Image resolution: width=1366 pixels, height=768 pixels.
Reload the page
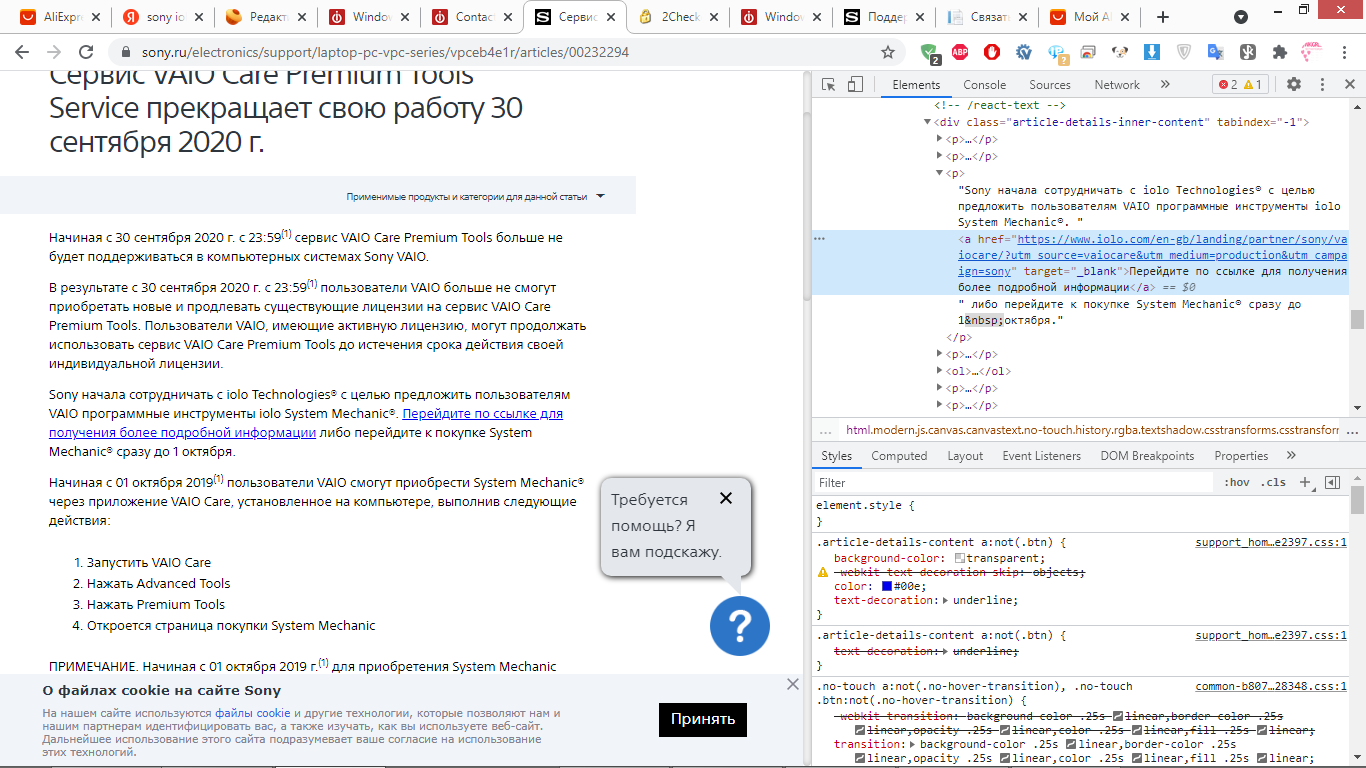86,52
